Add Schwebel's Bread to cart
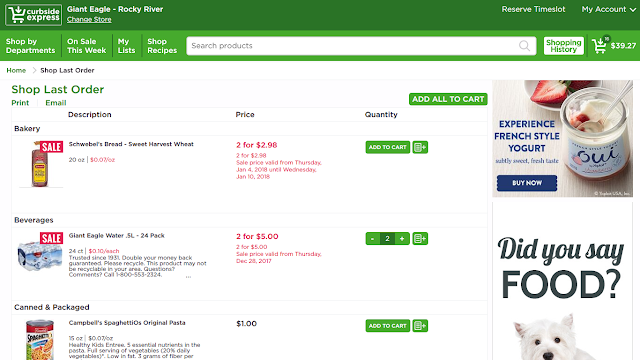The width and height of the screenshot is (640, 360). click(x=387, y=147)
